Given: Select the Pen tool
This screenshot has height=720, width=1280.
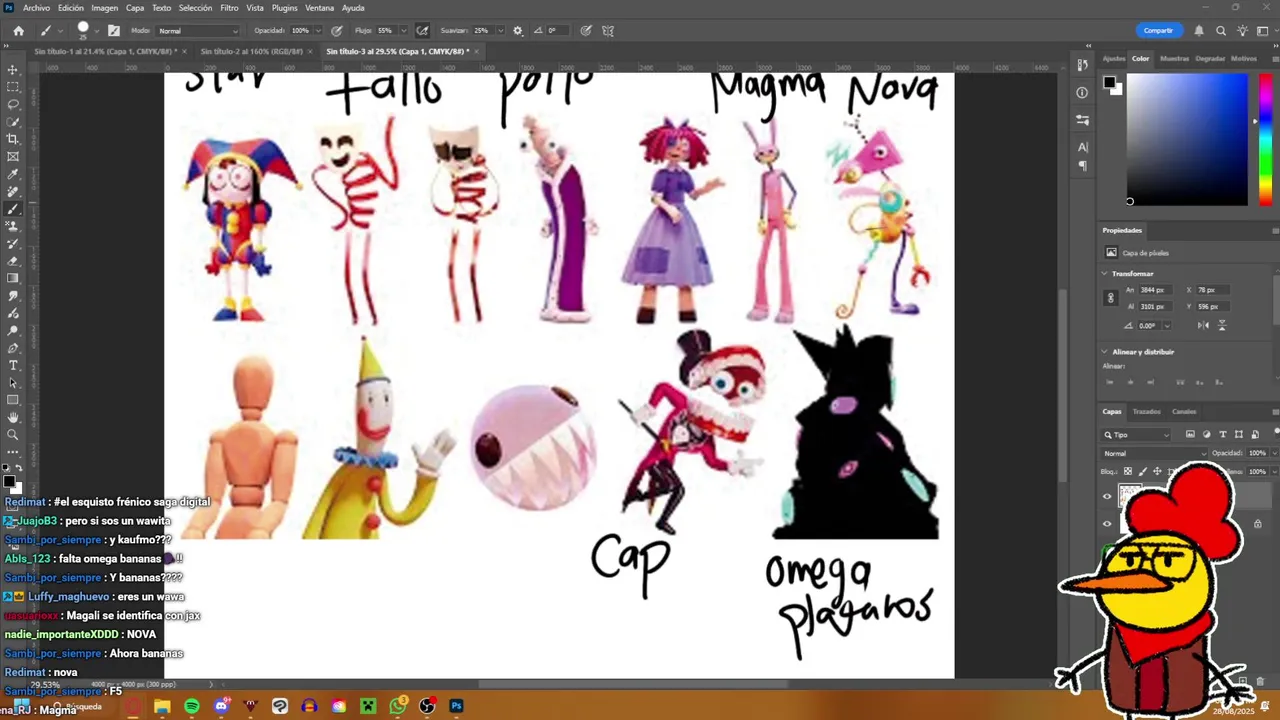Looking at the screenshot, I should pyautogui.click(x=13, y=348).
